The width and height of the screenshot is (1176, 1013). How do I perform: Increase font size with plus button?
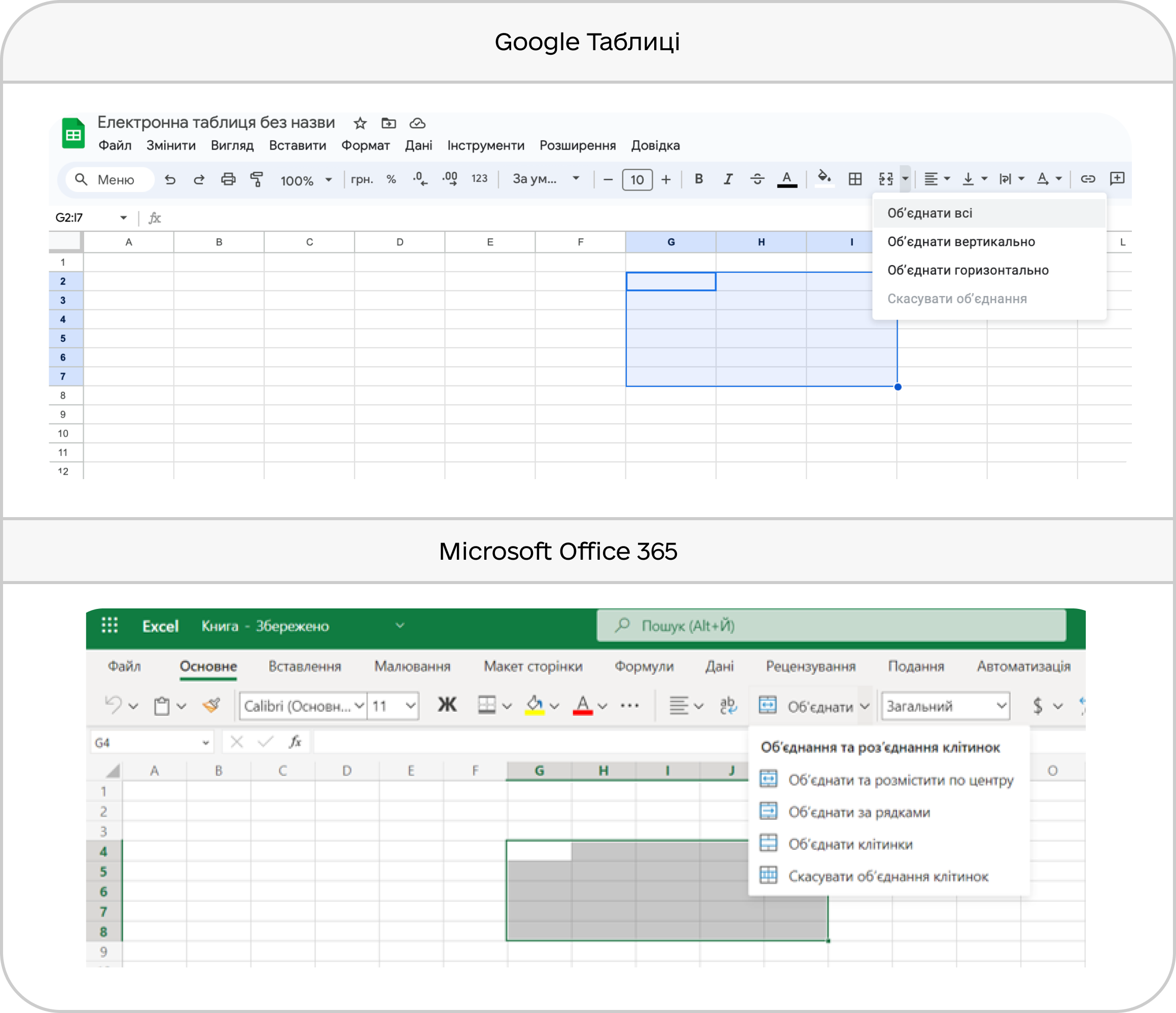[x=666, y=180]
